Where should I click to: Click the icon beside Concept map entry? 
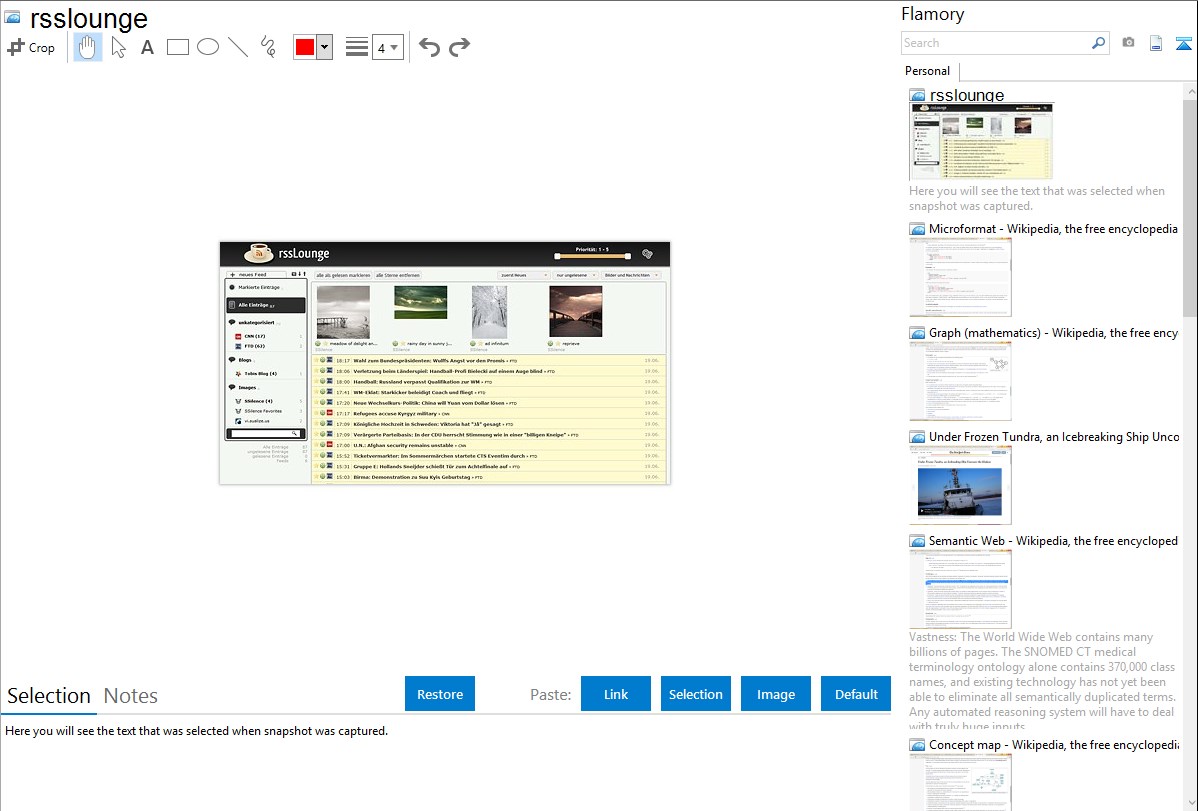[917, 744]
